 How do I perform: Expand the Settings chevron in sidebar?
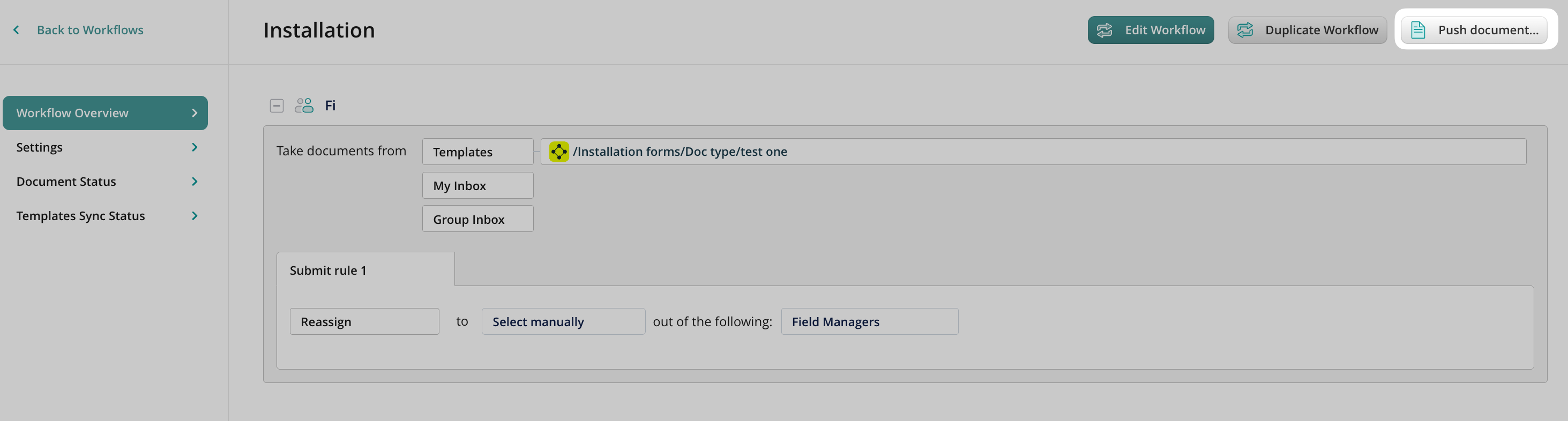(195, 147)
